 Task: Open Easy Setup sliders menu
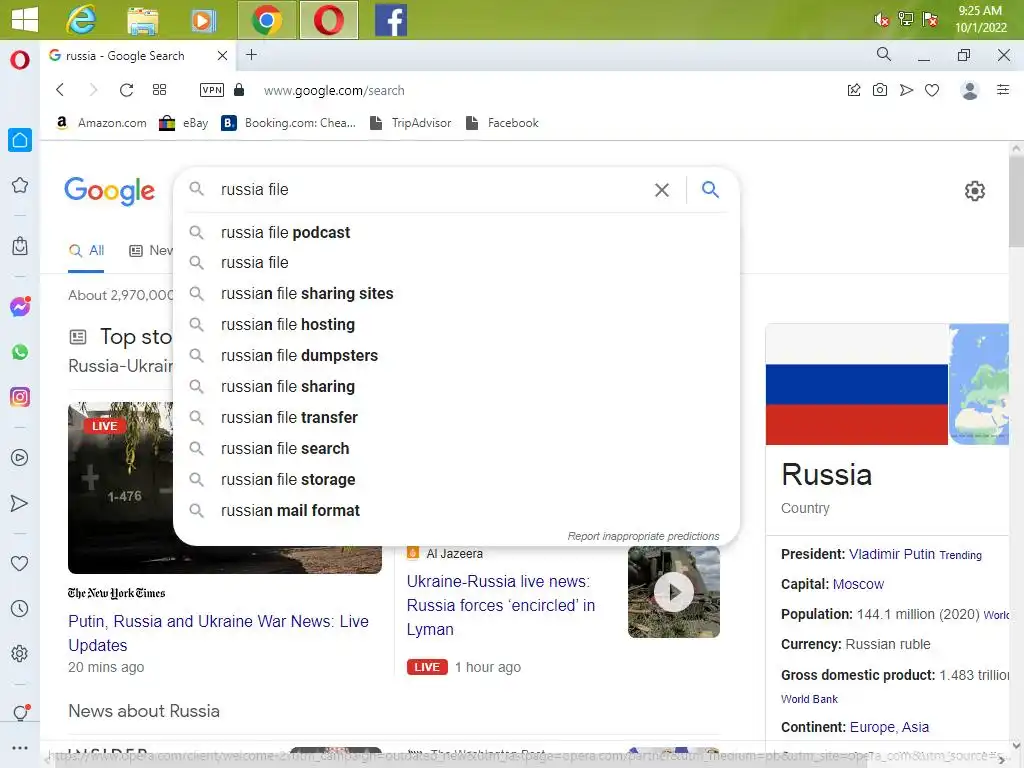tap(1003, 90)
